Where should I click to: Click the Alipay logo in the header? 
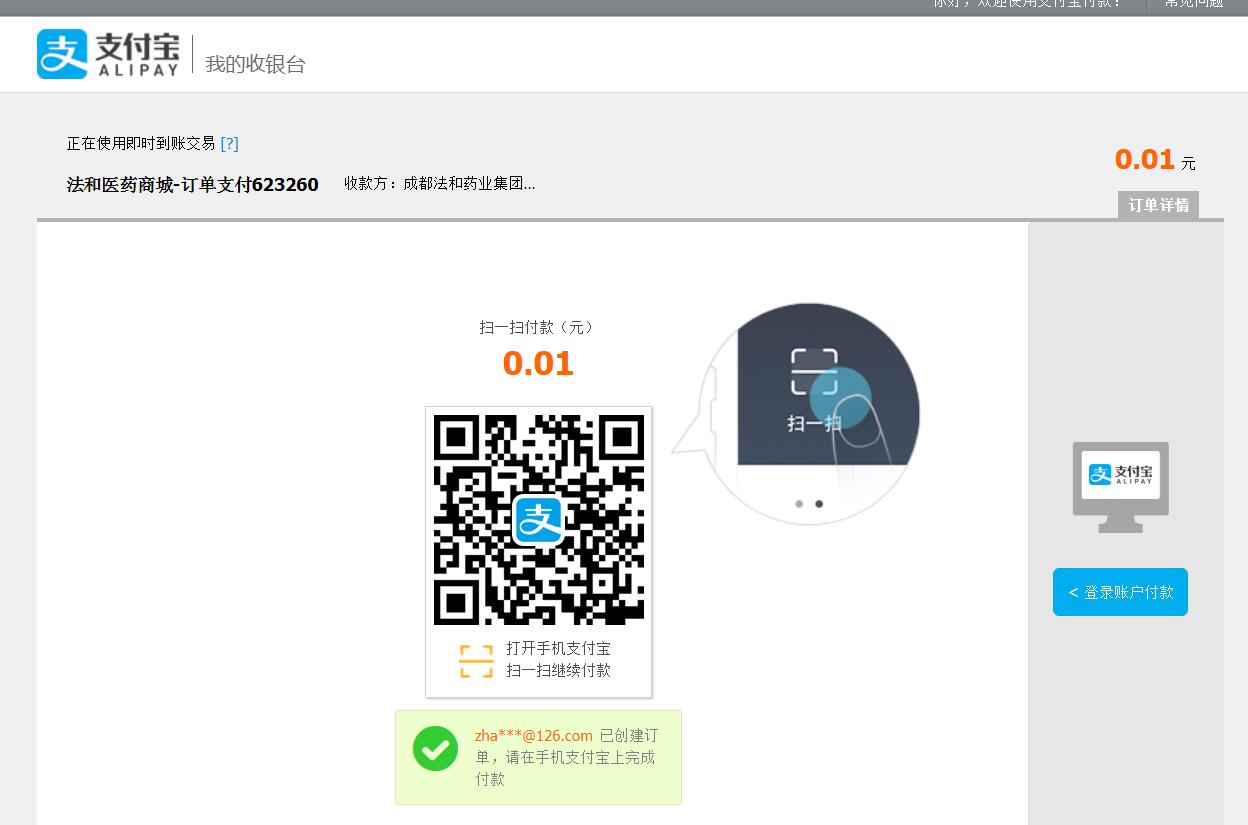pos(108,54)
